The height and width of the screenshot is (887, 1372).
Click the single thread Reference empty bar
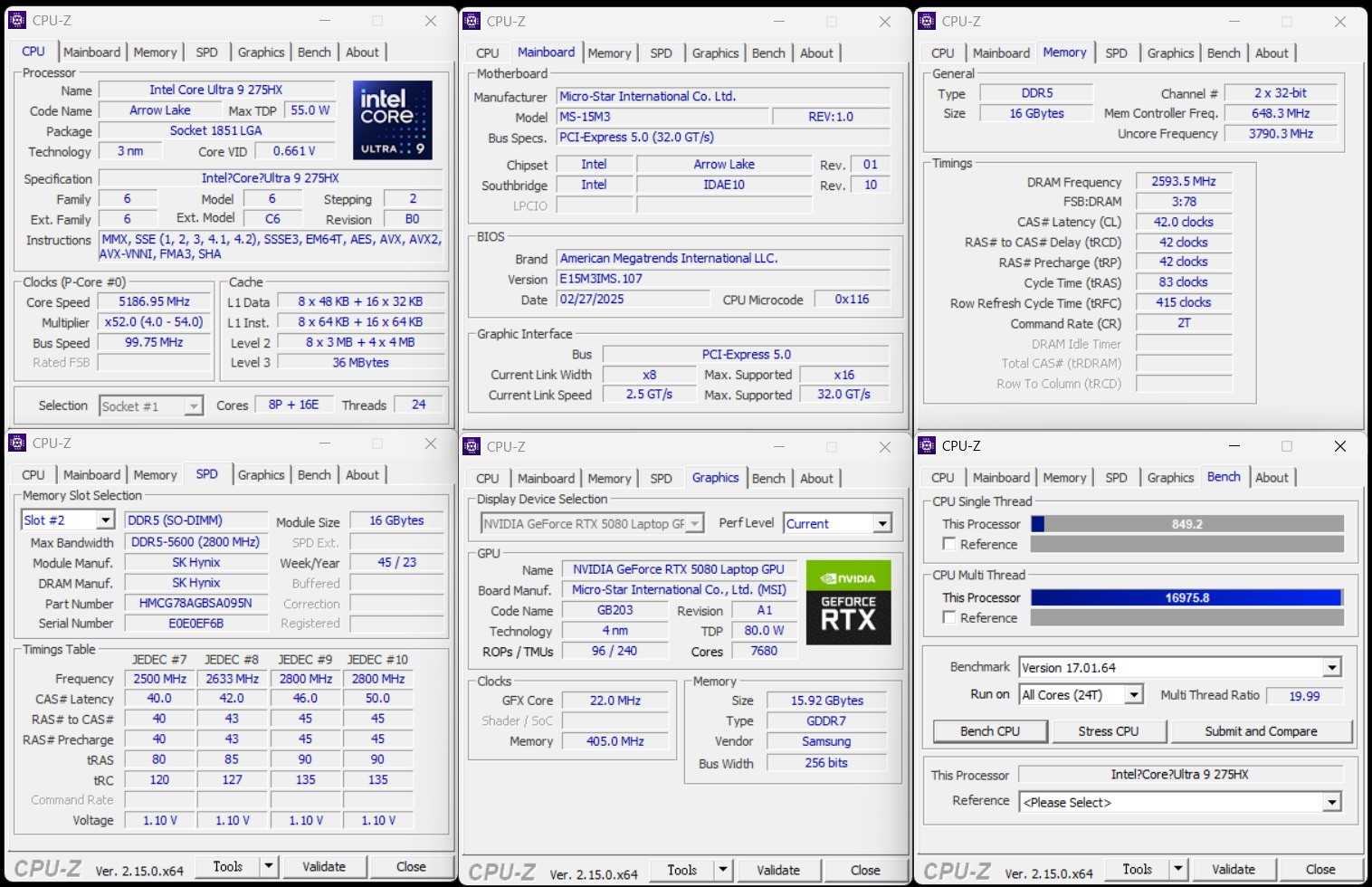(x=1186, y=544)
